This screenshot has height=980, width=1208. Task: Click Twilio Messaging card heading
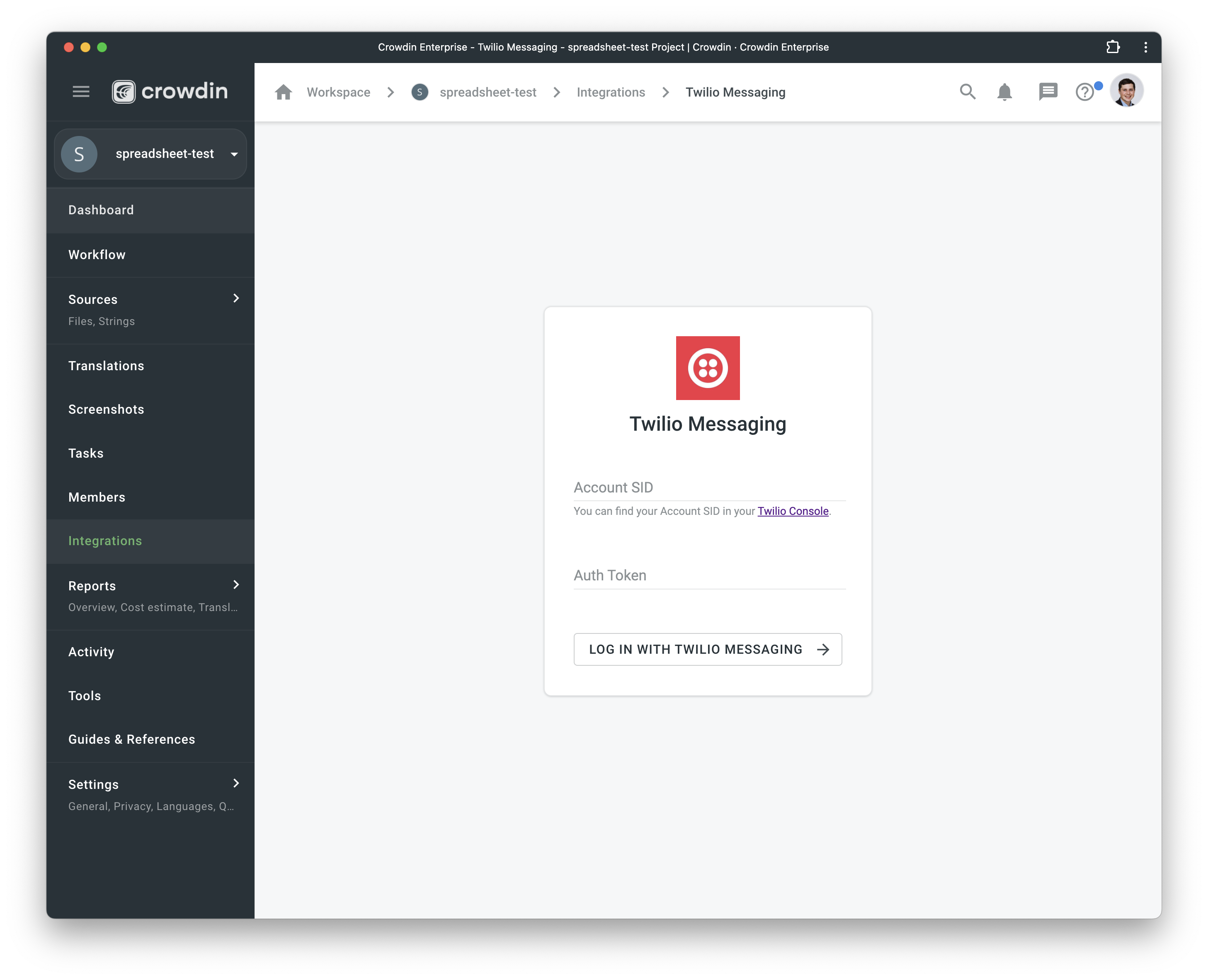(708, 424)
